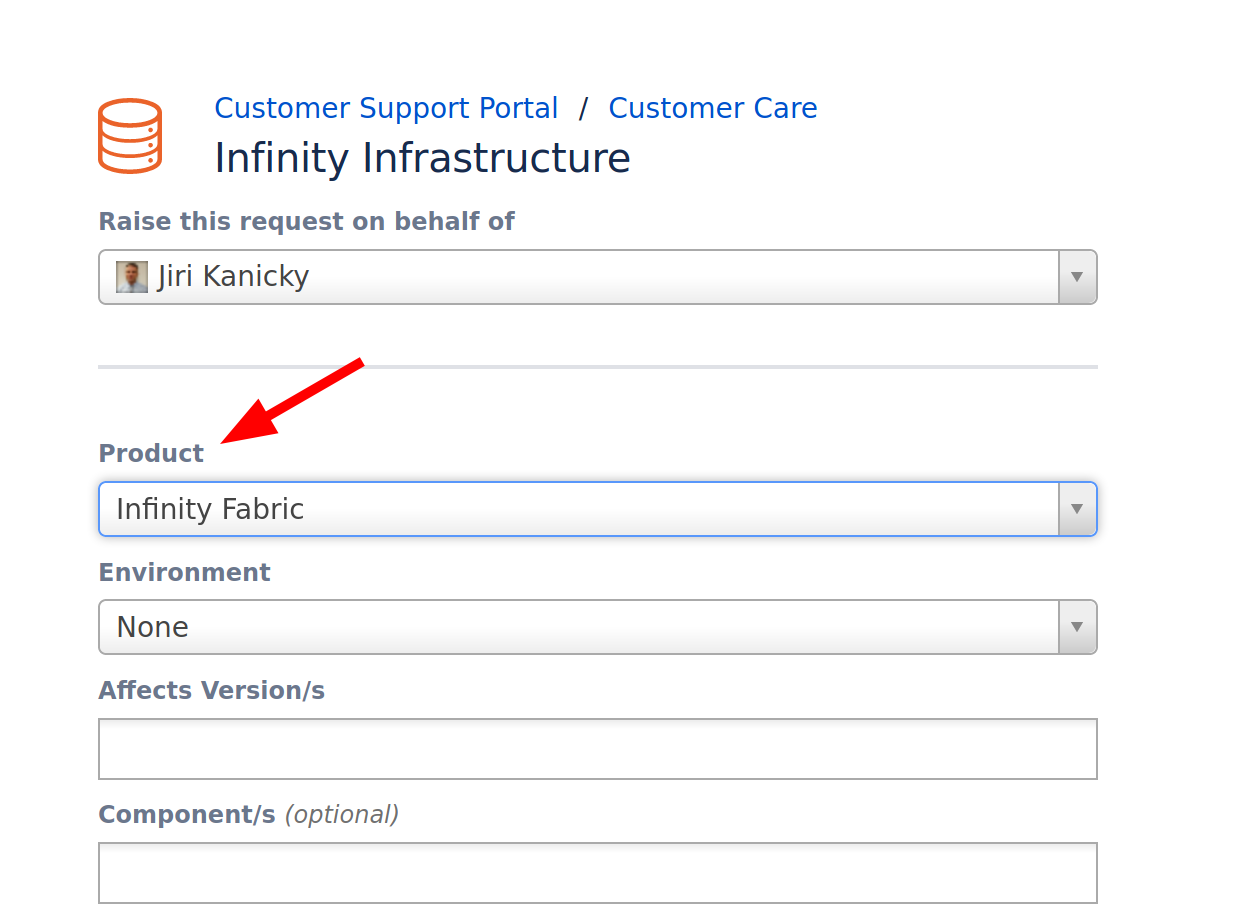Screen dimensions: 1236x924
Task: Click the Component/s (optional) label
Action: [248, 814]
